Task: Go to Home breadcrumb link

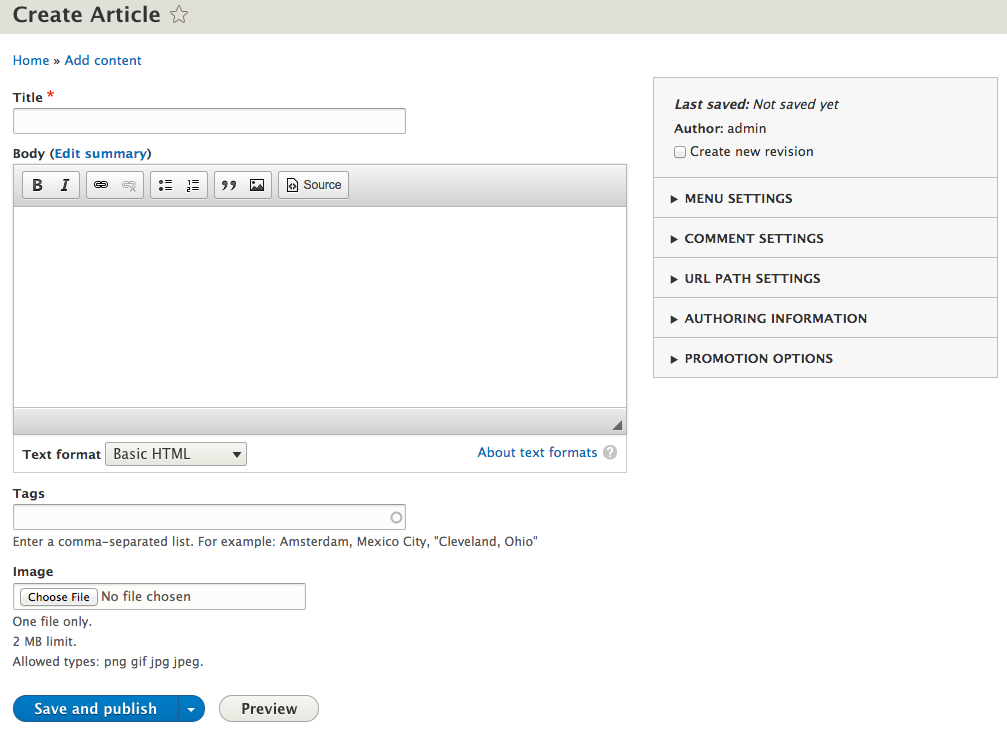Action: [x=31, y=60]
